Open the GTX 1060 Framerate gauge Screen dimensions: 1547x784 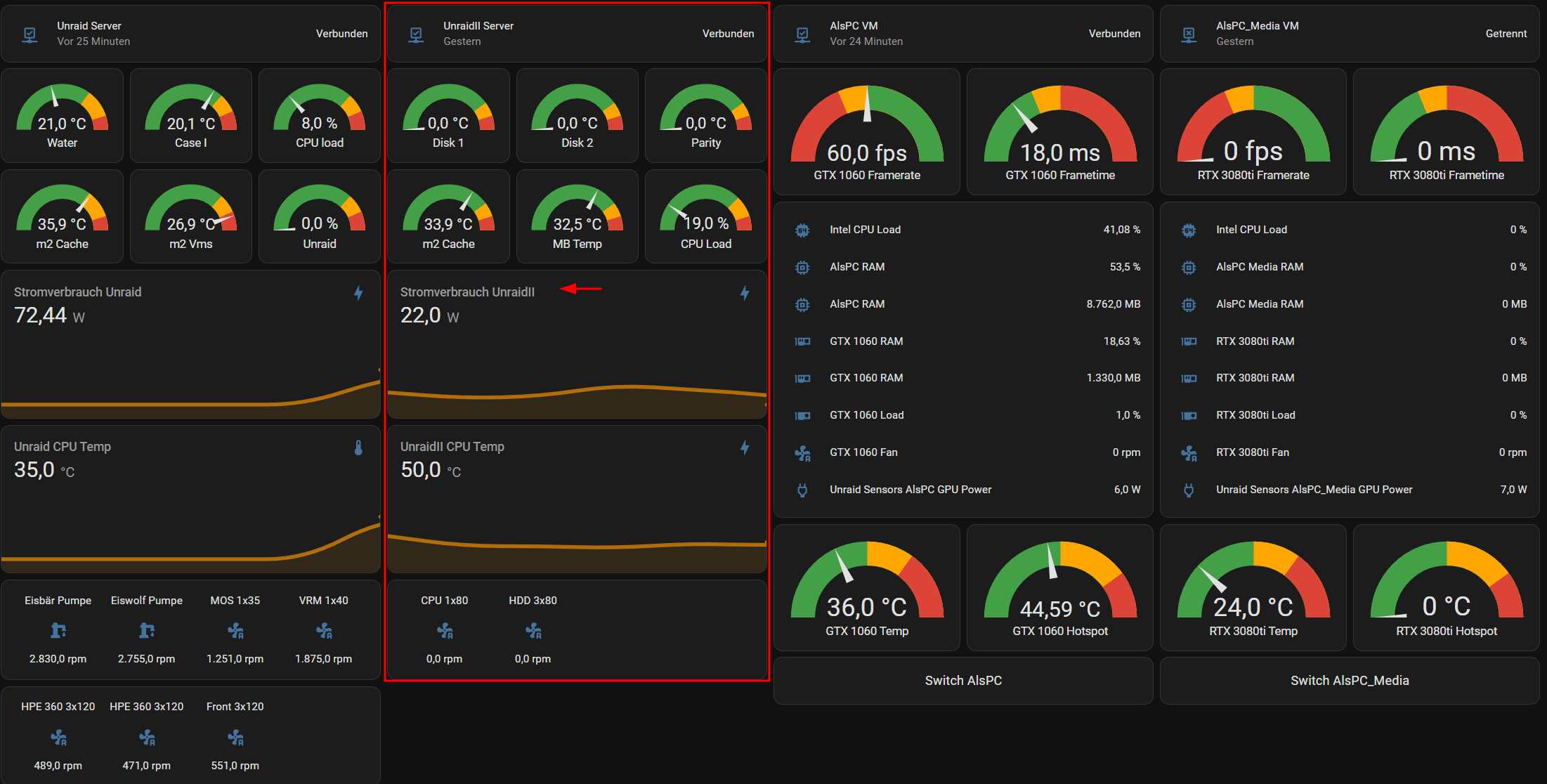tap(867, 132)
